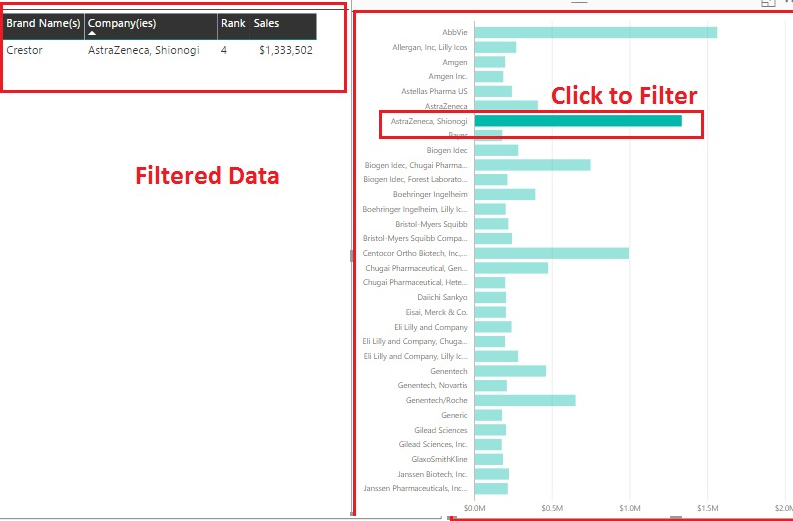Image resolution: width=793 pixels, height=521 pixels.
Task: Click the Eli Lilly and Company, Chuga... label
Action: [x=415, y=341]
